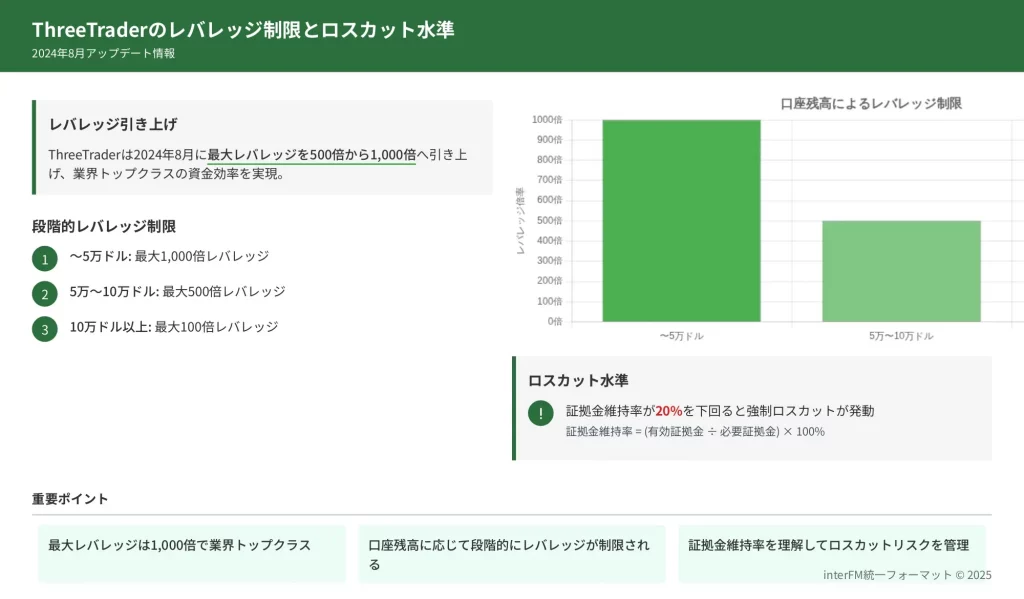Click the red 20% margin level text
The height and width of the screenshot is (599, 1024).
click(668, 411)
